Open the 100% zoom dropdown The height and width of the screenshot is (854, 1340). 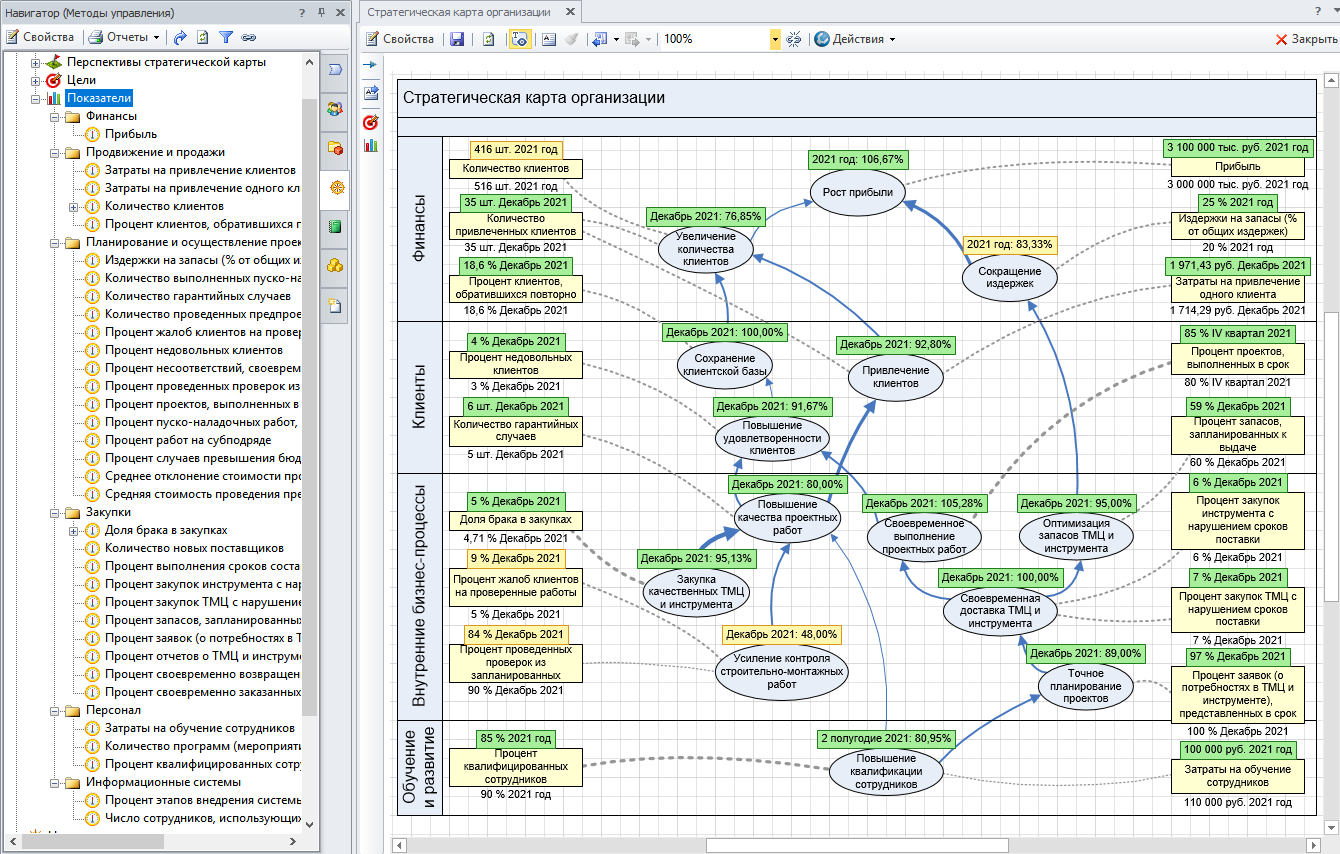(x=775, y=39)
